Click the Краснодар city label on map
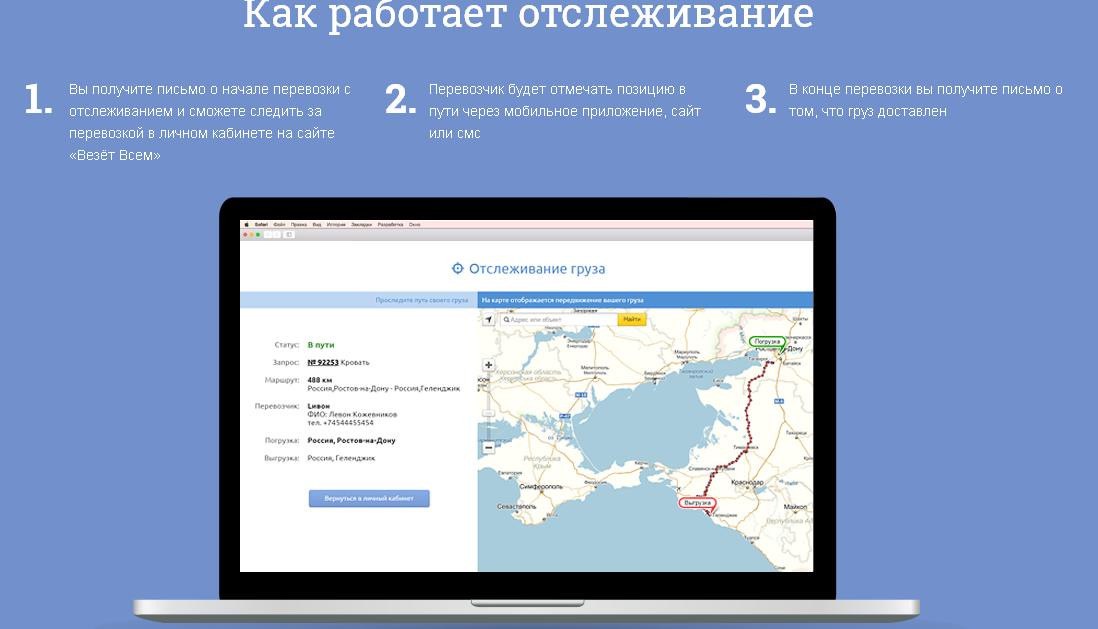The height and width of the screenshot is (629, 1098). [747, 483]
